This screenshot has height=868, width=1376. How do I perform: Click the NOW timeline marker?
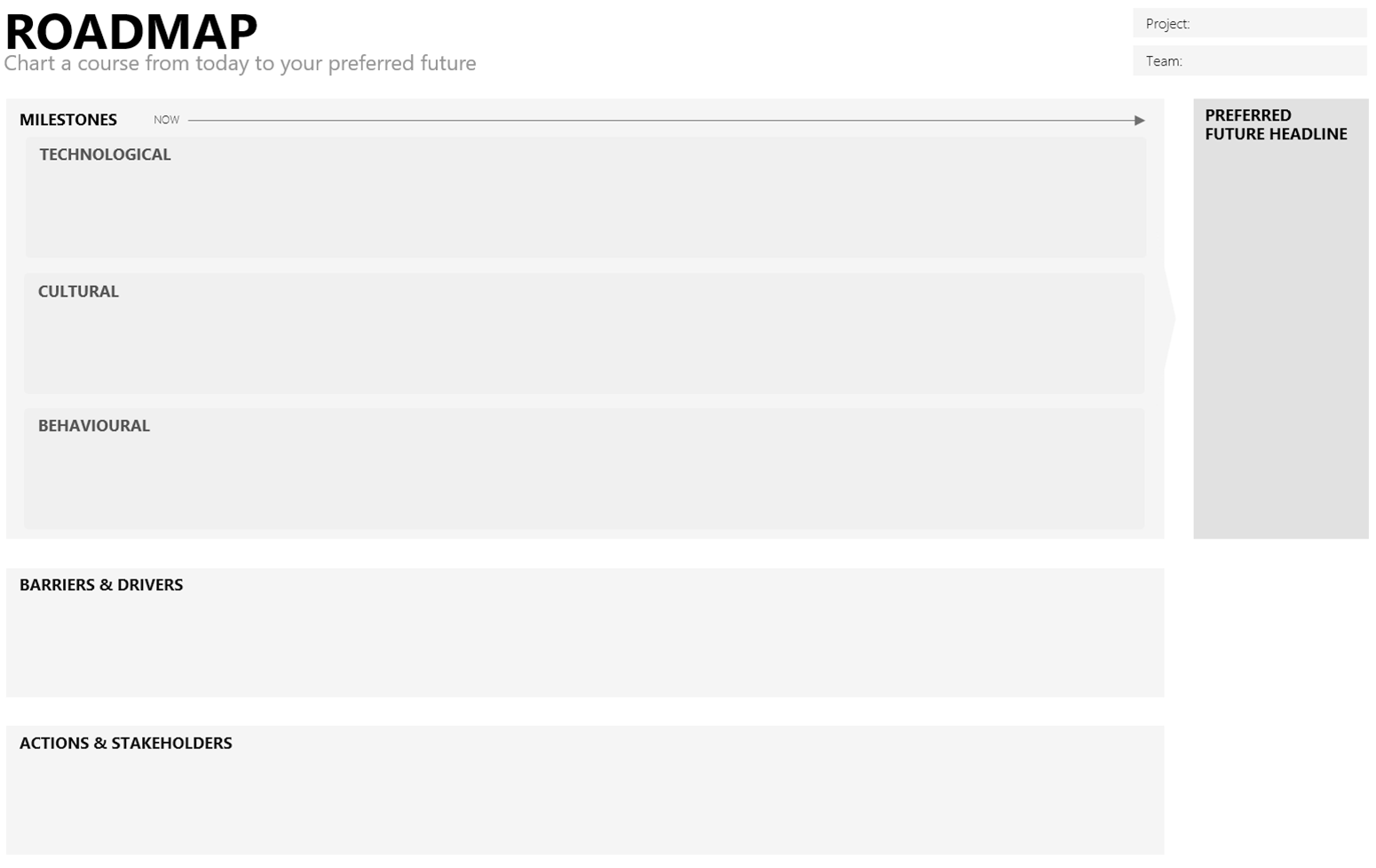(x=166, y=120)
